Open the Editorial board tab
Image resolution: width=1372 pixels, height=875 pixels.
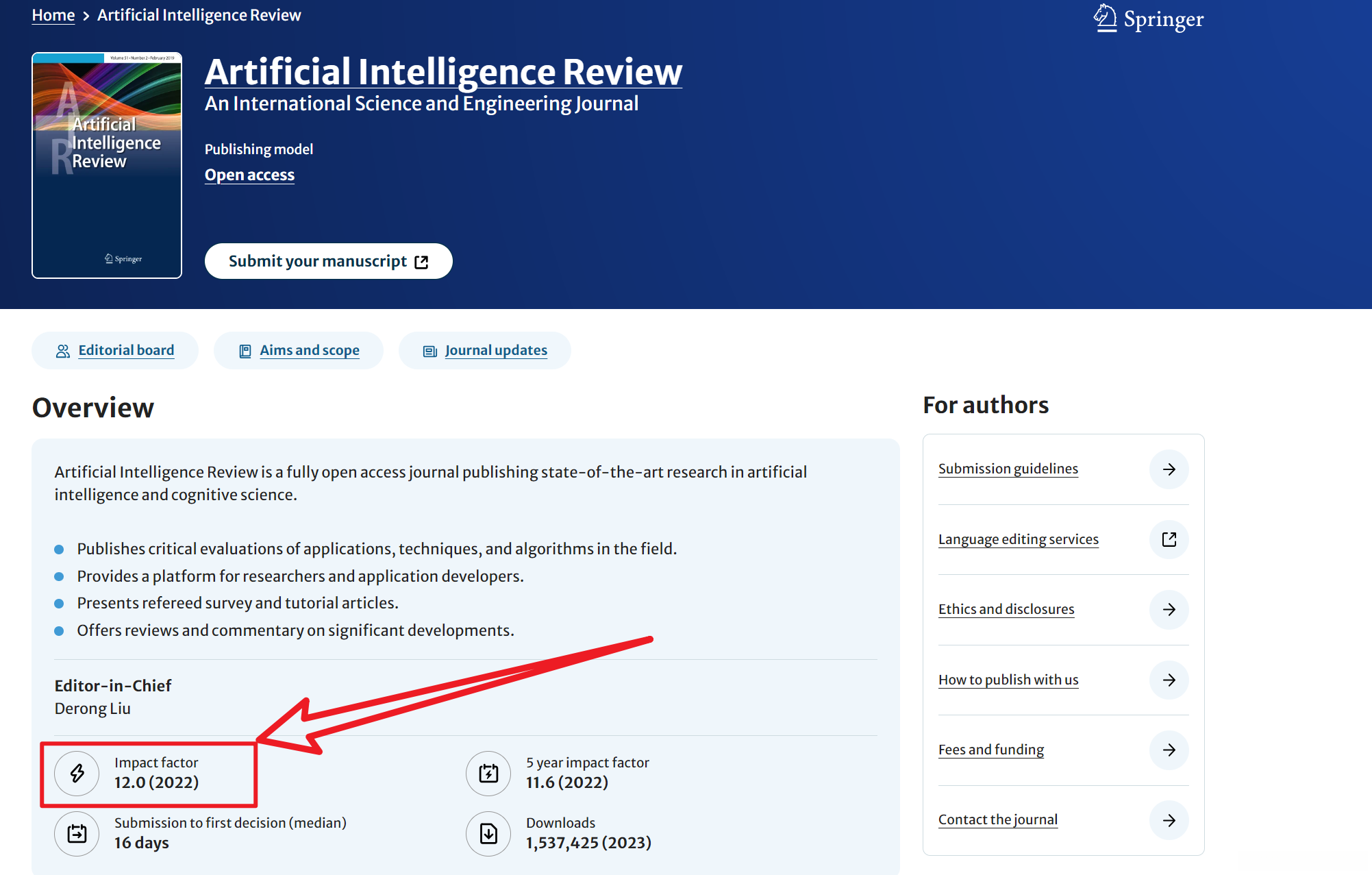126,351
